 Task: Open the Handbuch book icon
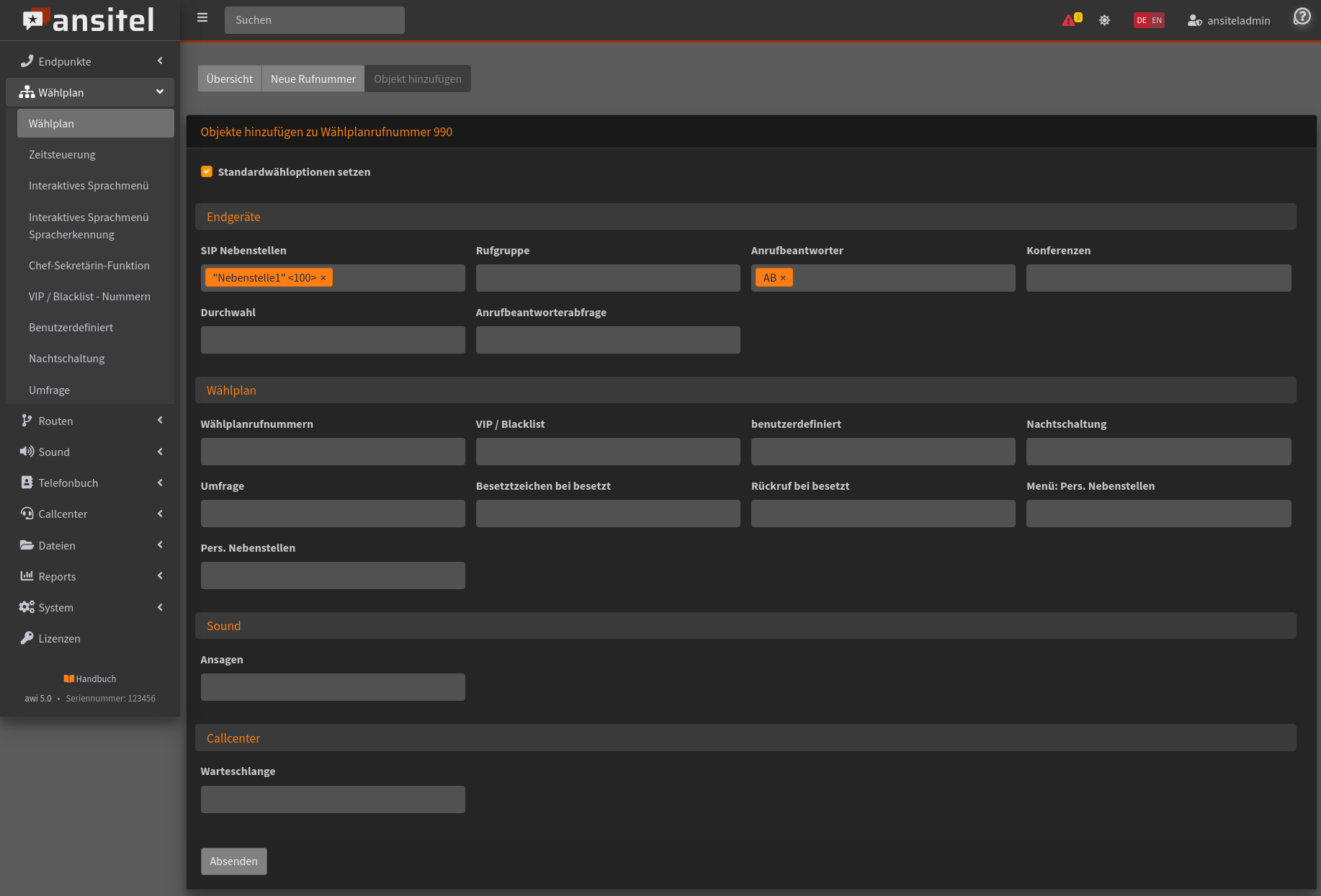pos(69,678)
